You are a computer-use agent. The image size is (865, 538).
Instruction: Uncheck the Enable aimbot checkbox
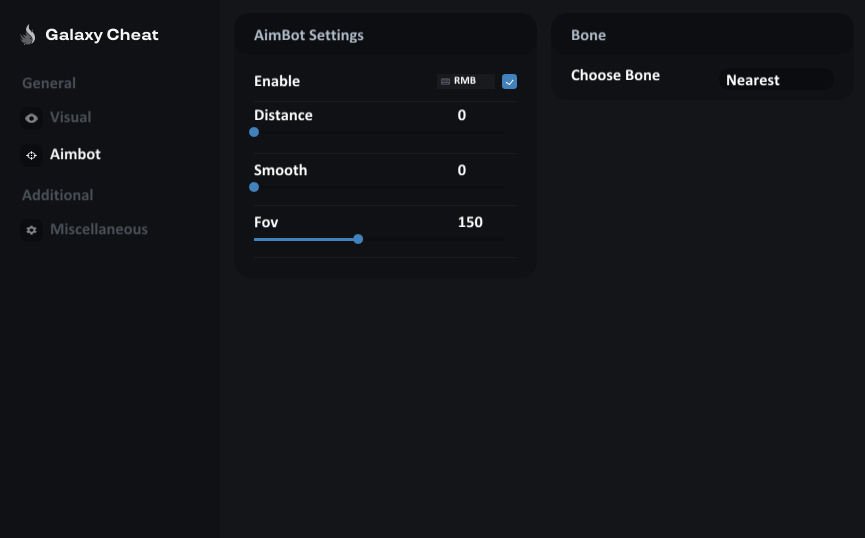pos(509,82)
